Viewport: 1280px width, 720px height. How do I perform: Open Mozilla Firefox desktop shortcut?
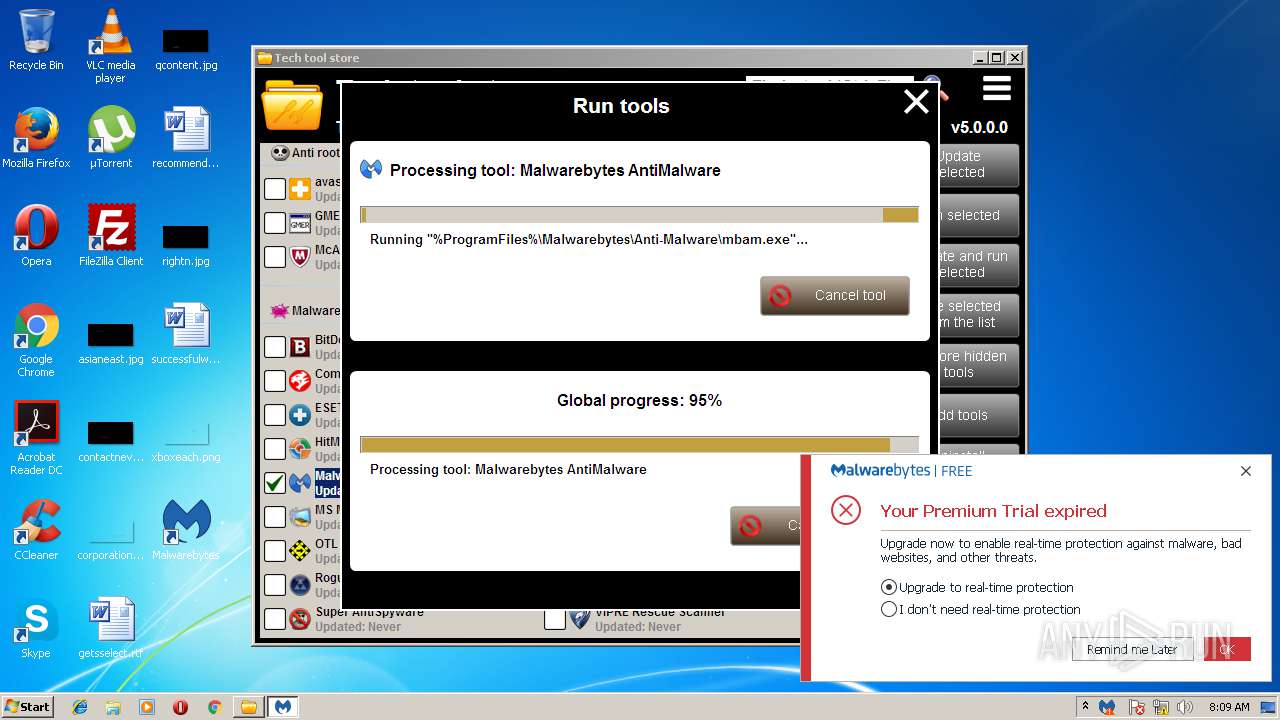coord(36,138)
